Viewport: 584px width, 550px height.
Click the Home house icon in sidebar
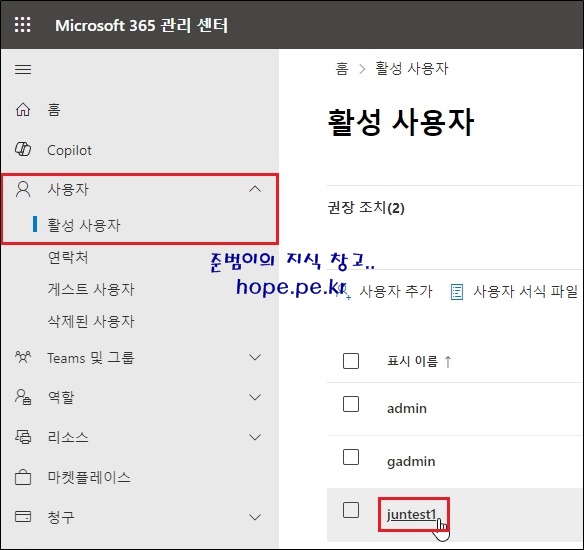pyautogui.click(x=23, y=109)
